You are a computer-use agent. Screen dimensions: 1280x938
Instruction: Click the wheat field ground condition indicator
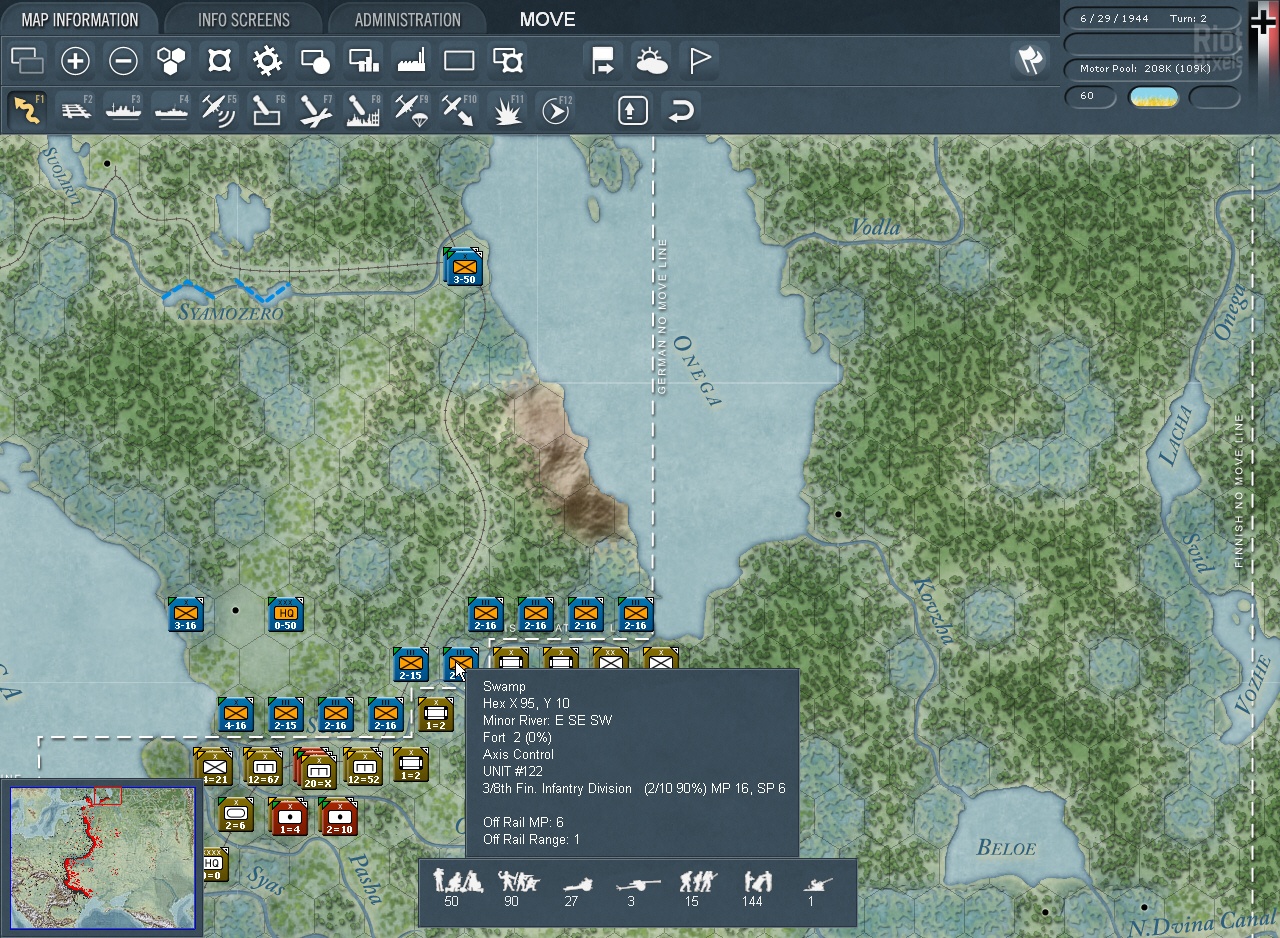tap(1153, 97)
